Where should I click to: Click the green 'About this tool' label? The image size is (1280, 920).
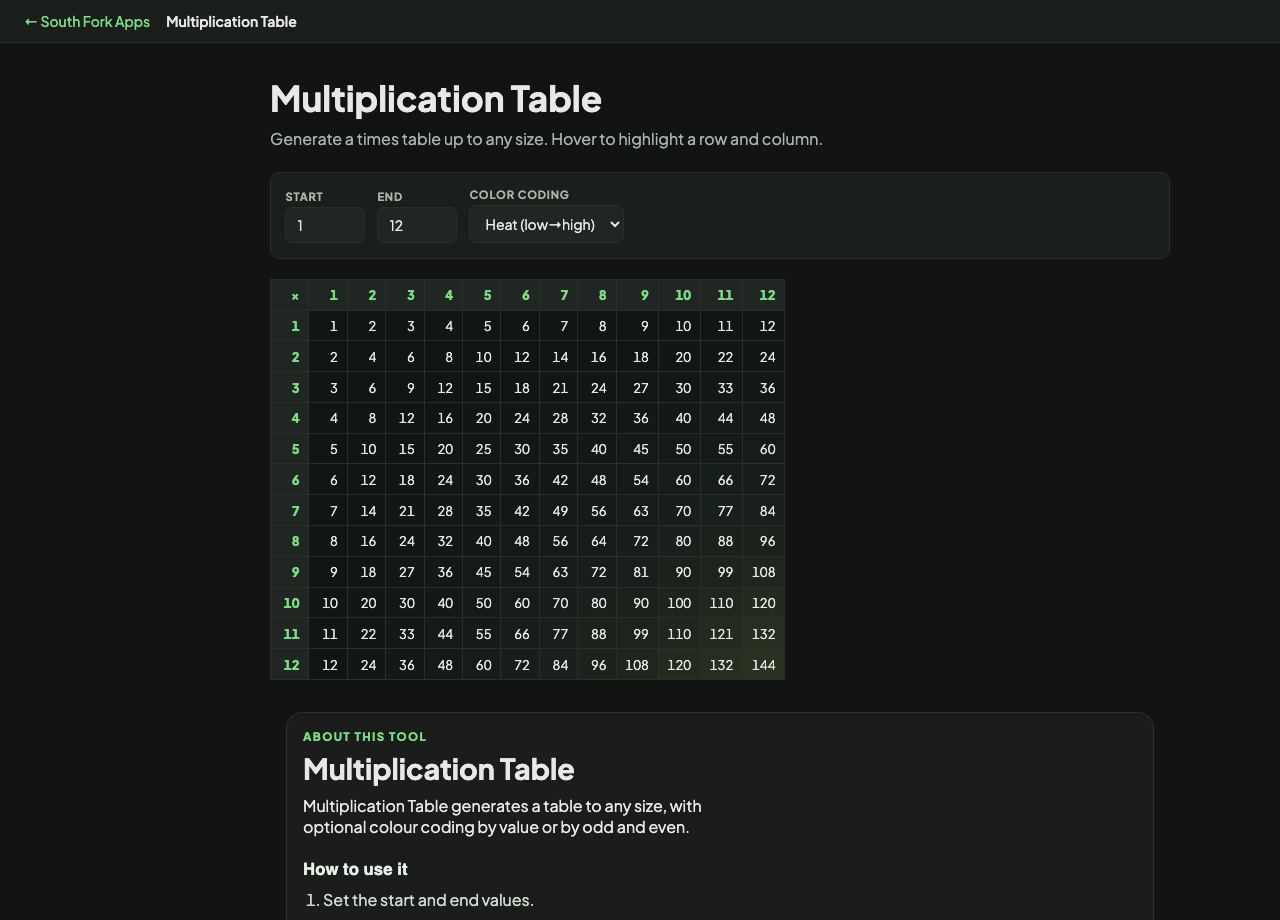[x=365, y=737]
